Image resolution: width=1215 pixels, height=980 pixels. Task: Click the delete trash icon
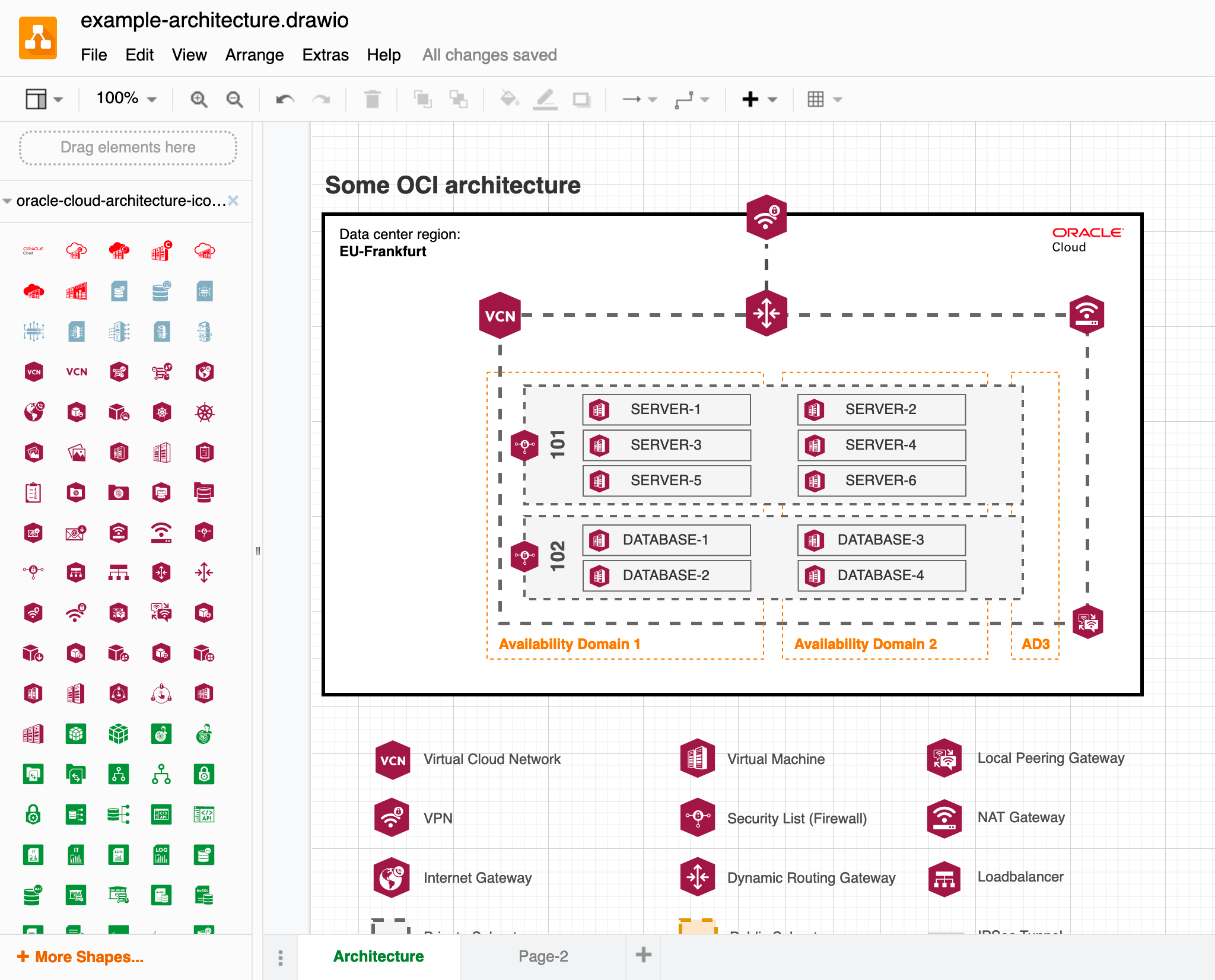(x=372, y=99)
